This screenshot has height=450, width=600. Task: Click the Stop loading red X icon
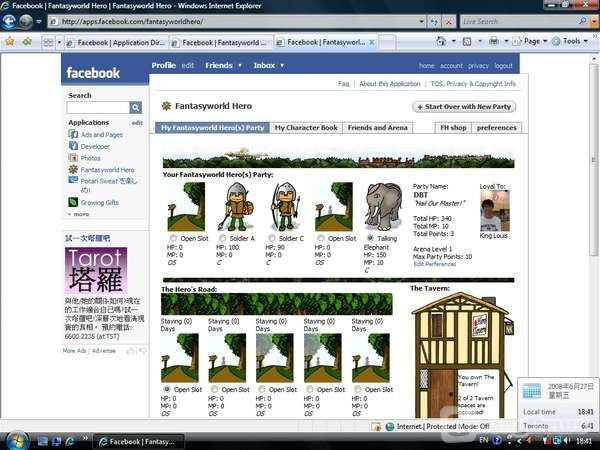tap(448, 21)
